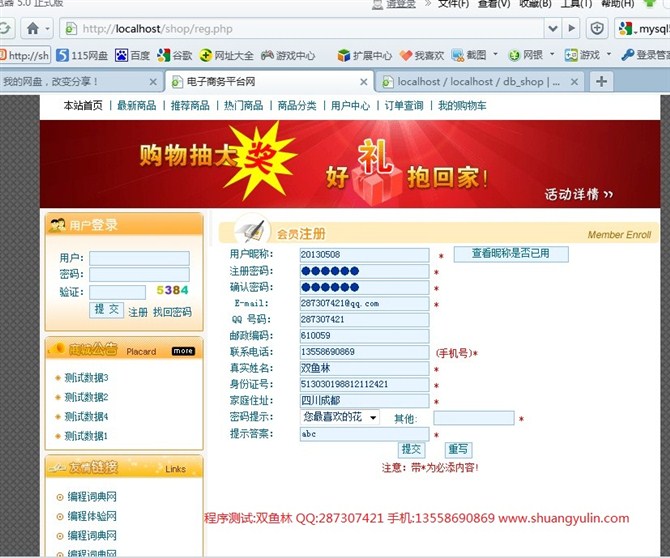Viewport: 670px width, 558px height.
Task: Open 商品分类 navigation link
Action: coord(297,106)
